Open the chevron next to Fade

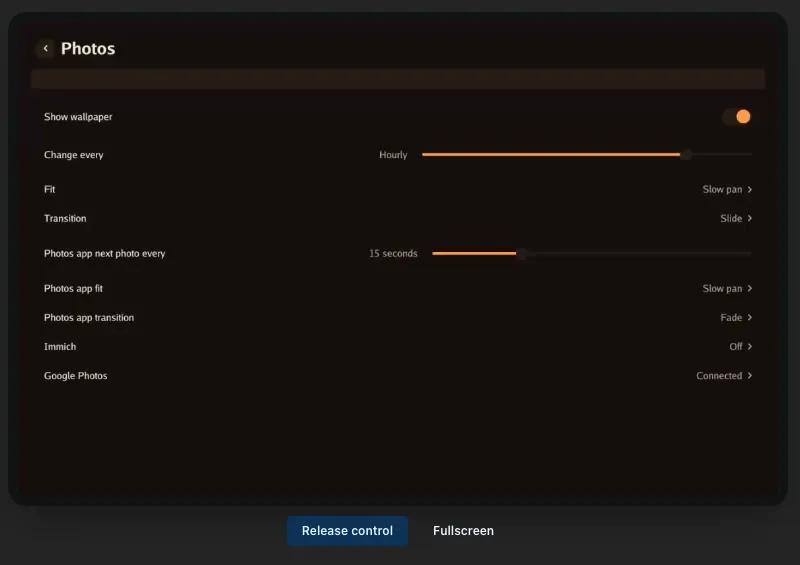[x=749, y=317]
